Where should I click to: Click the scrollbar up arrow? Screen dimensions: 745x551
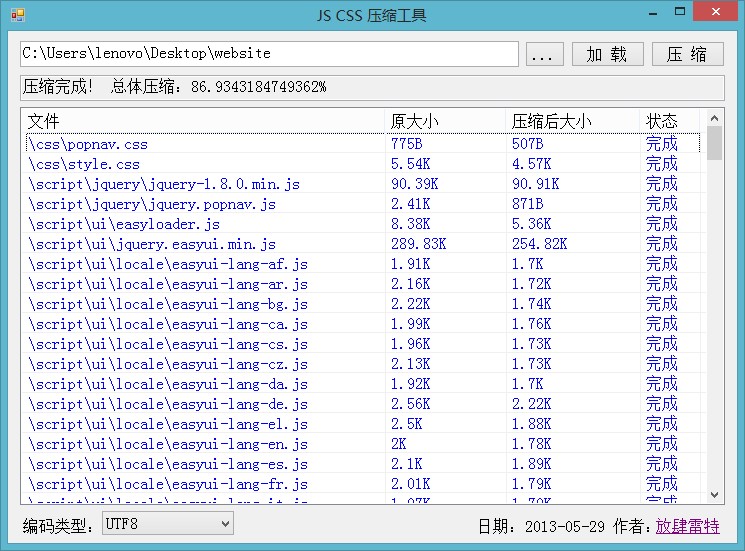(714, 118)
